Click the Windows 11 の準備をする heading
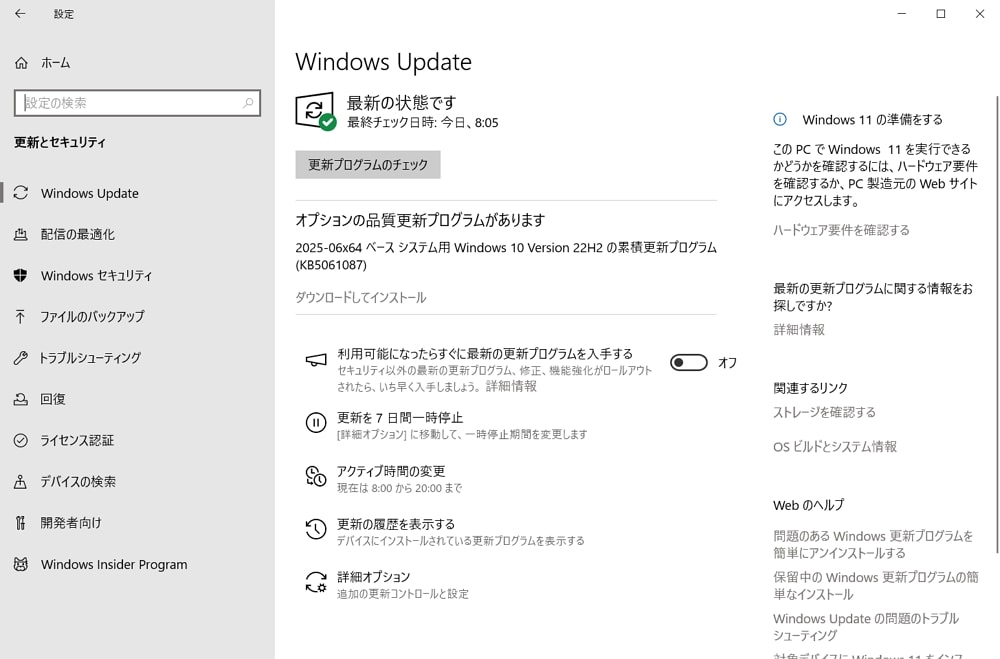 (x=872, y=119)
